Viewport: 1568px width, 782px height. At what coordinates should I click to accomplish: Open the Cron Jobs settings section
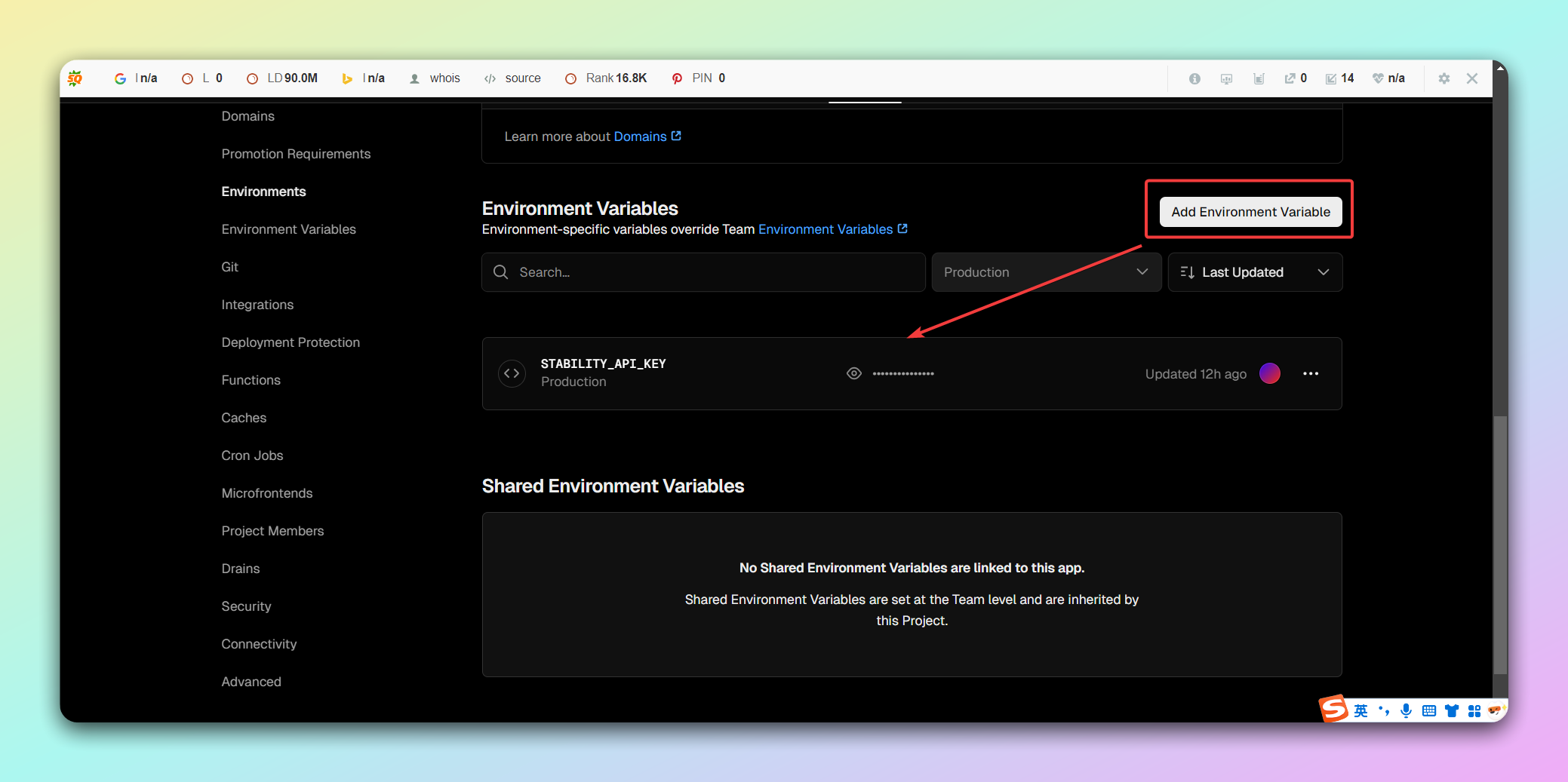point(252,455)
